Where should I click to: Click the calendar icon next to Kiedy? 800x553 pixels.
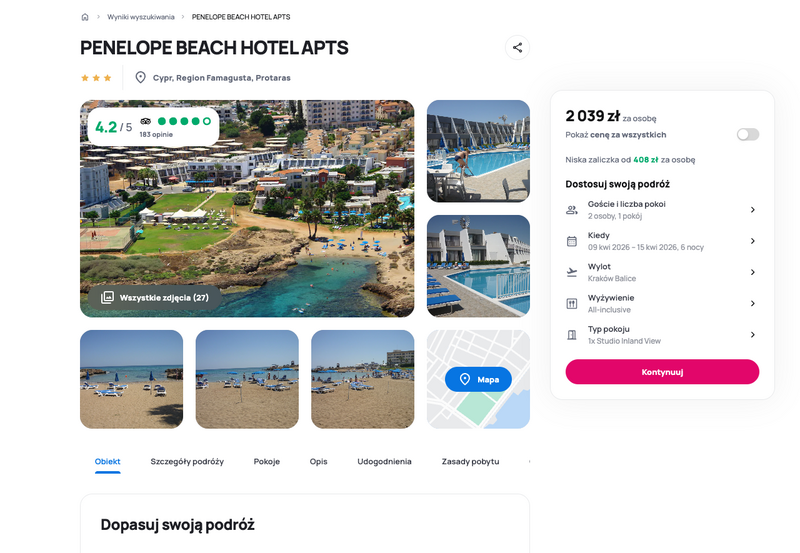point(572,241)
